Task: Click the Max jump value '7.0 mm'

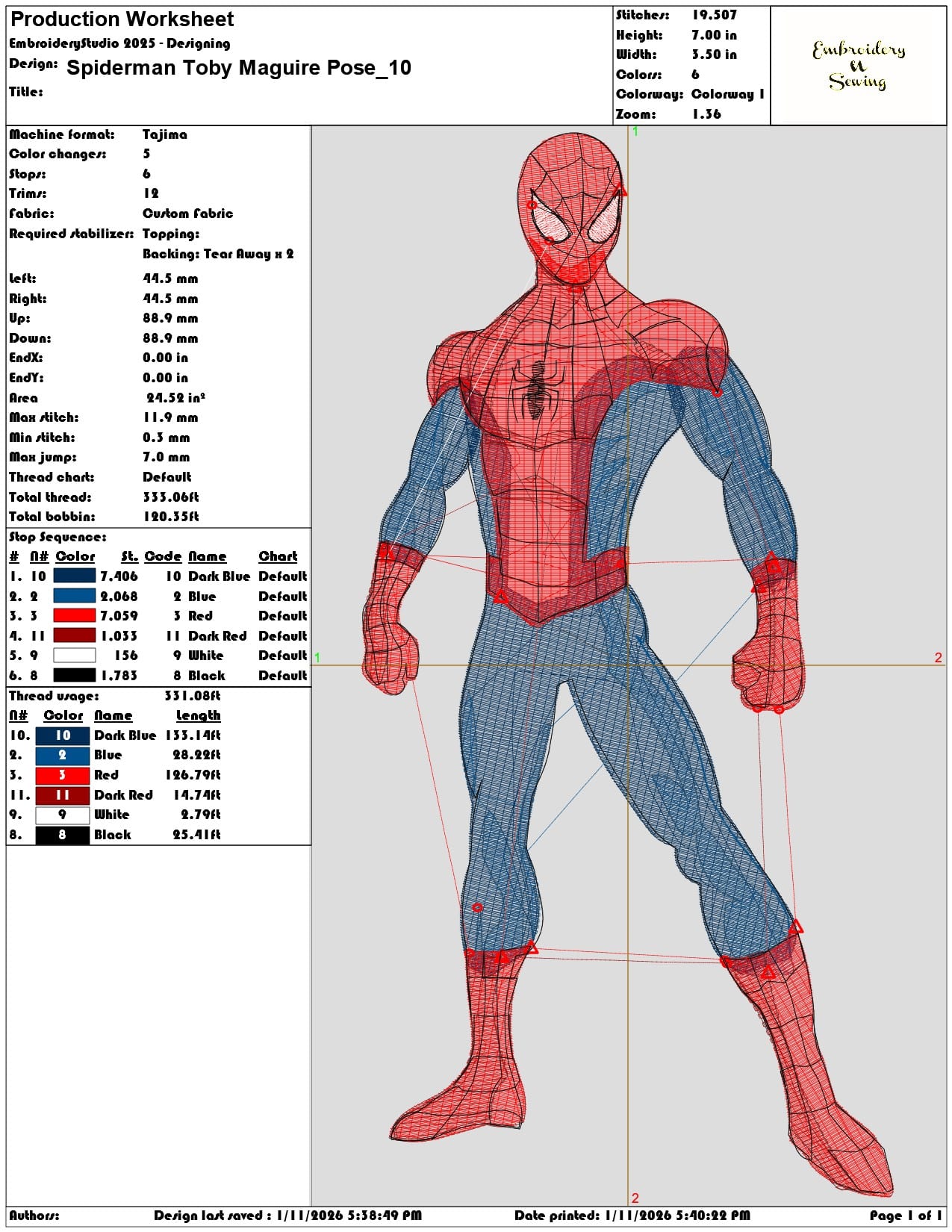Action: (166, 457)
